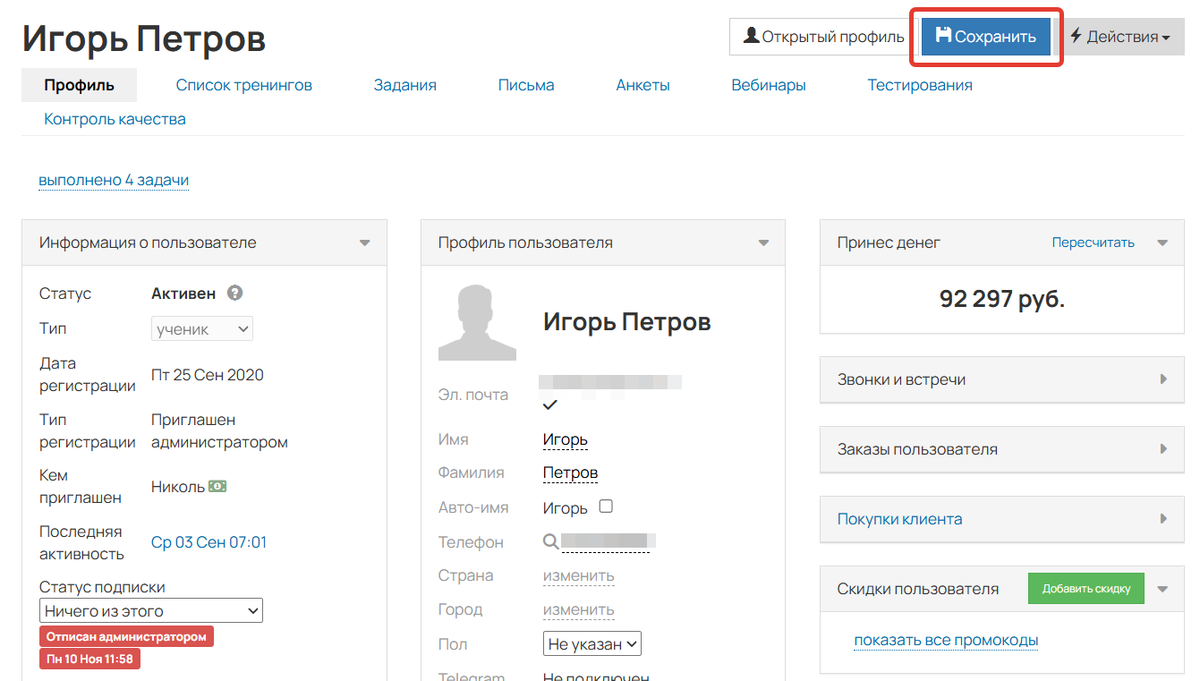Click the help question mark next to Активен
Viewport: 1200px width, 681px height.
235,294
